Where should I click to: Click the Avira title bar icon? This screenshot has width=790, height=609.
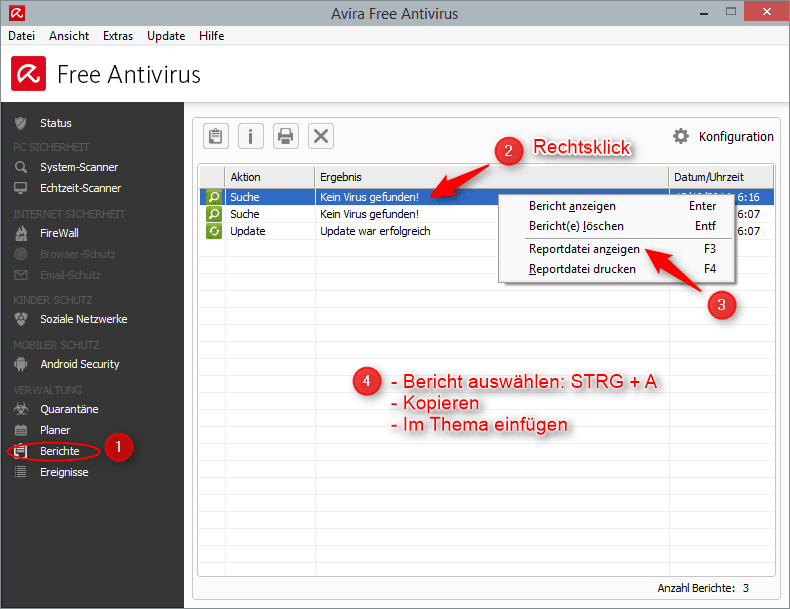17,13
